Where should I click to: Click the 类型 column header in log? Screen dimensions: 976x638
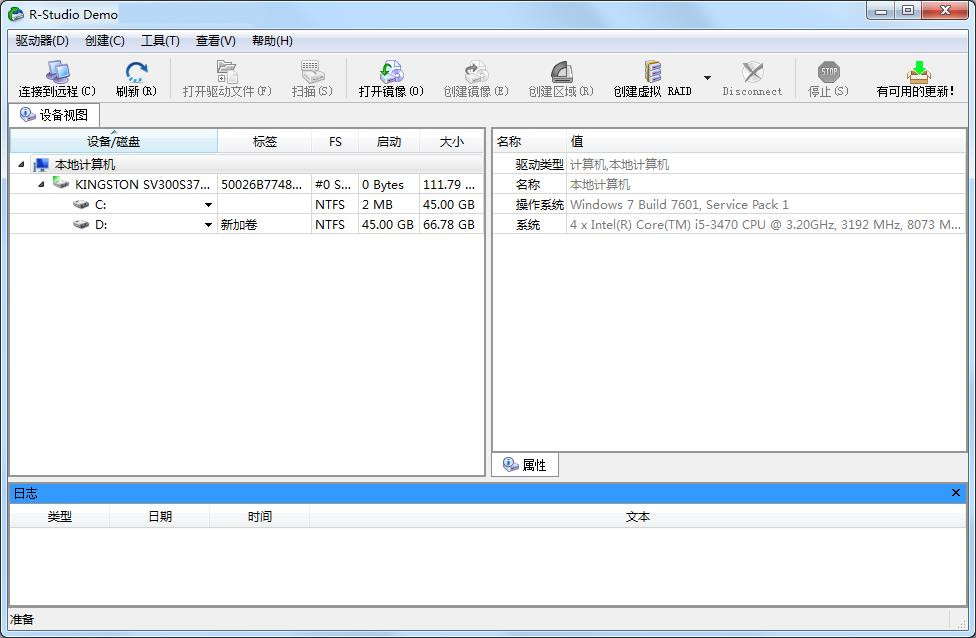click(x=60, y=517)
